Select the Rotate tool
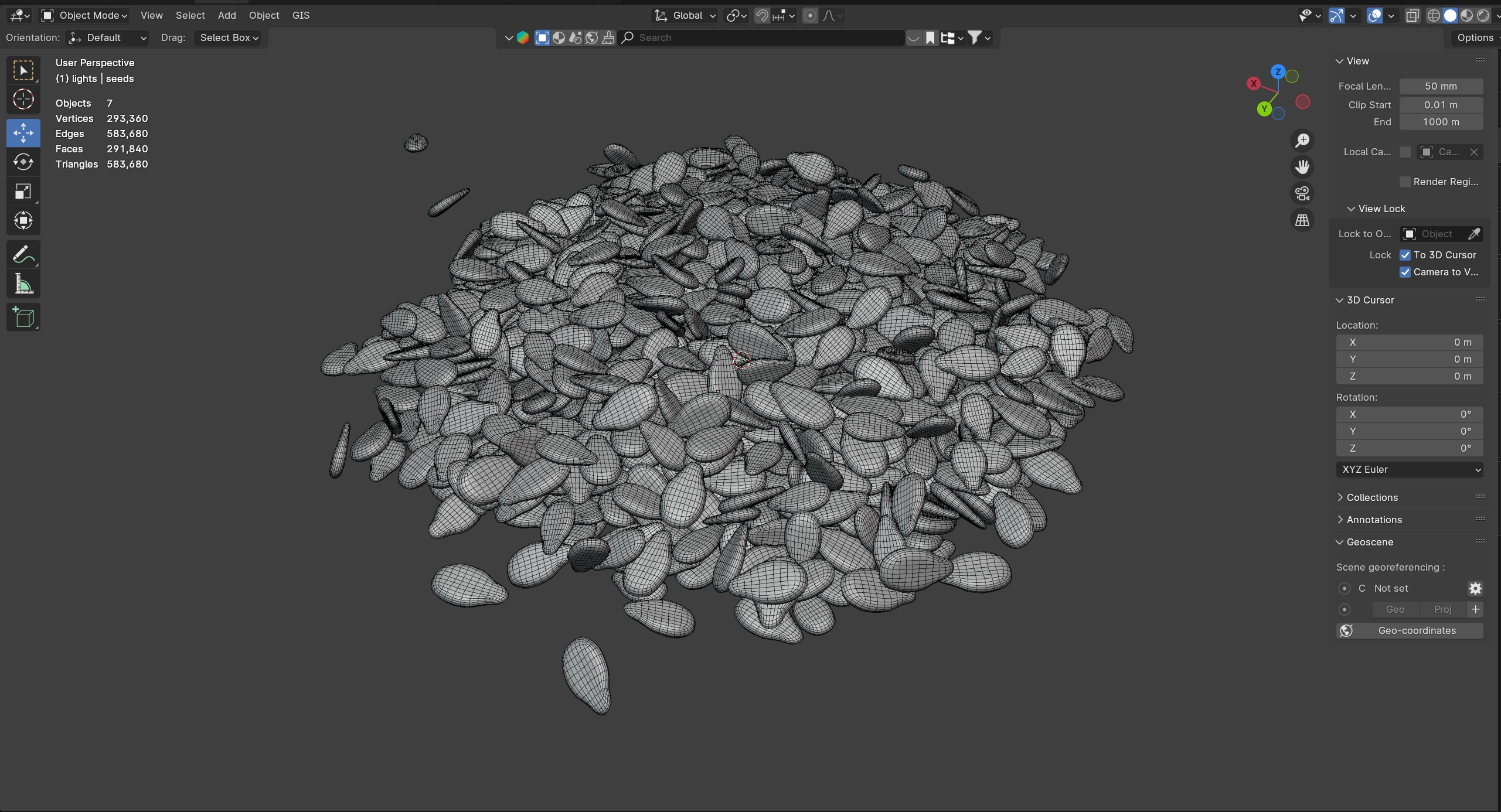Viewport: 1501px width, 812px height. [x=23, y=162]
